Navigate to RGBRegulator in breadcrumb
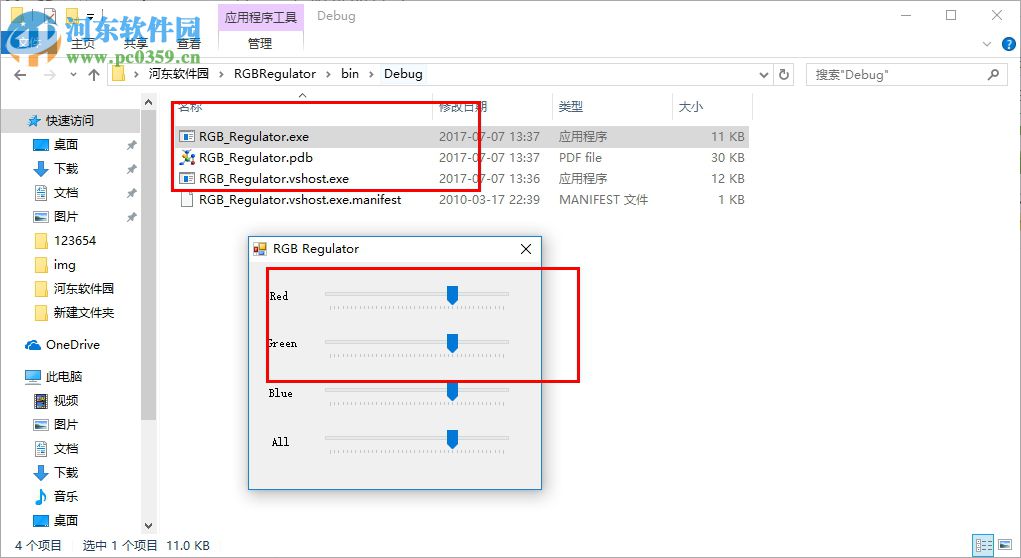 (275, 74)
